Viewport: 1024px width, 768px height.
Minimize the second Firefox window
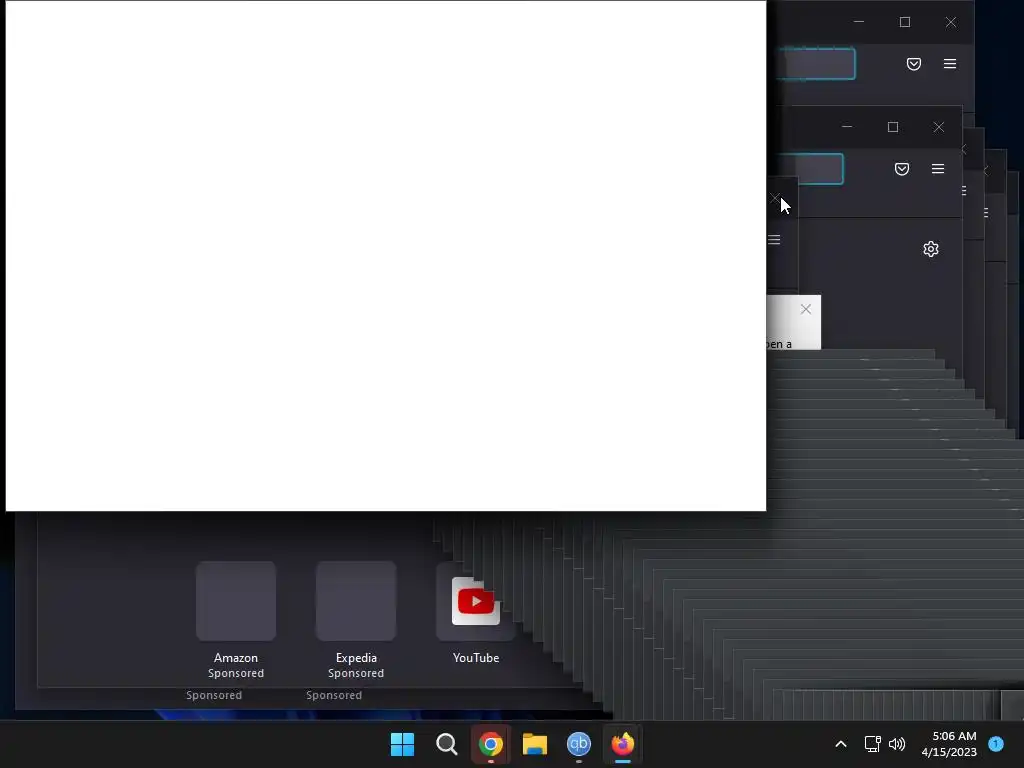click(x=847, y=127)
